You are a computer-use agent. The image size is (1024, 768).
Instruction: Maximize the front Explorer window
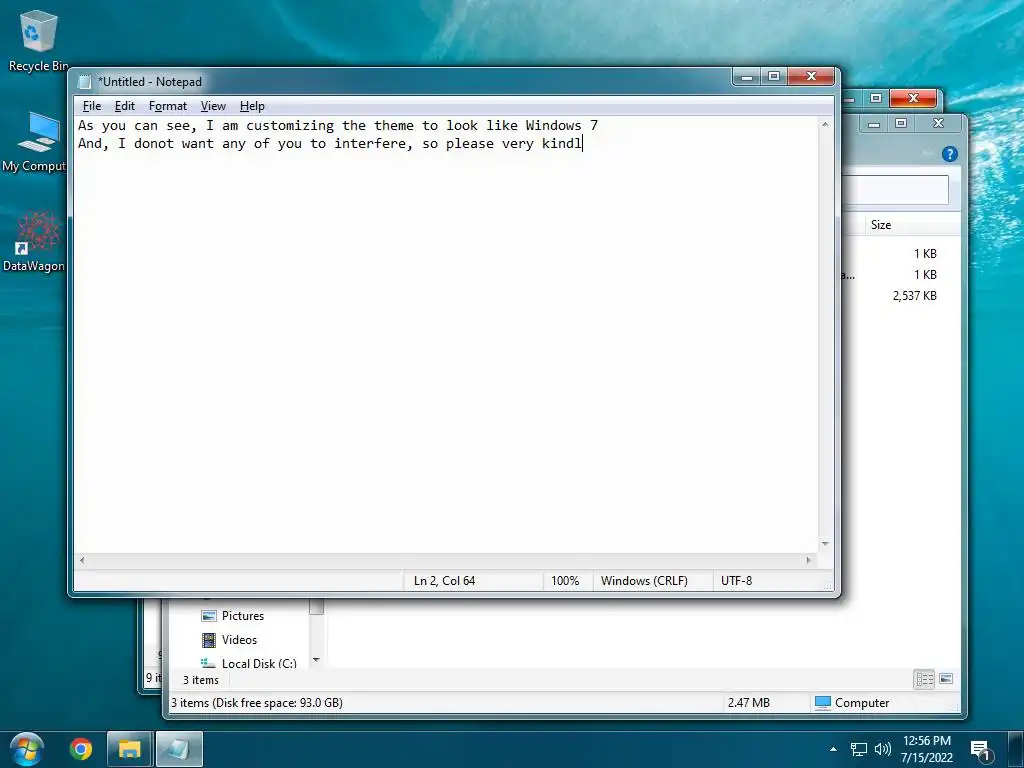901,123
